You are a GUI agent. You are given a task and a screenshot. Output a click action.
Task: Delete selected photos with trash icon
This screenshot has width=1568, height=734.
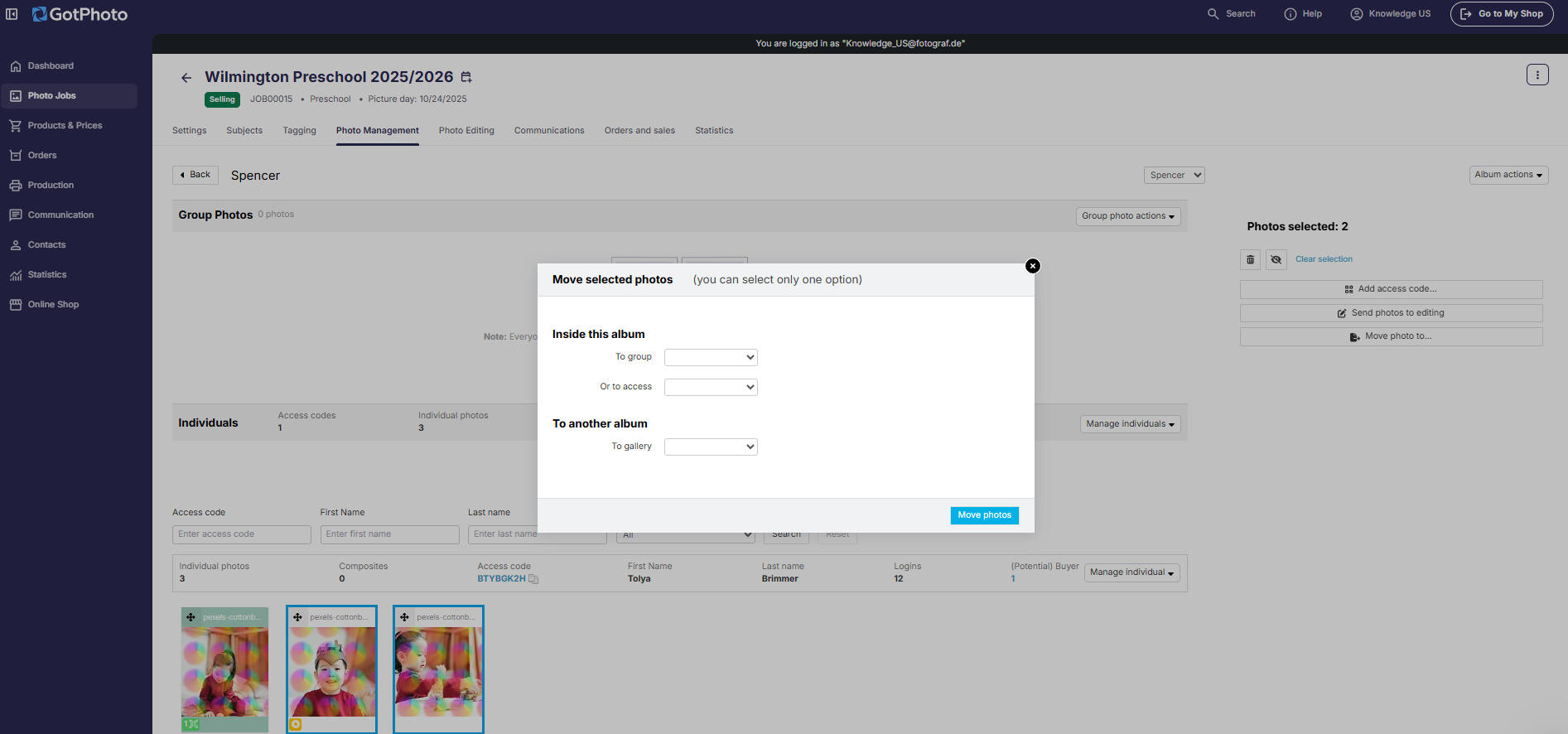pos(1251,259)
